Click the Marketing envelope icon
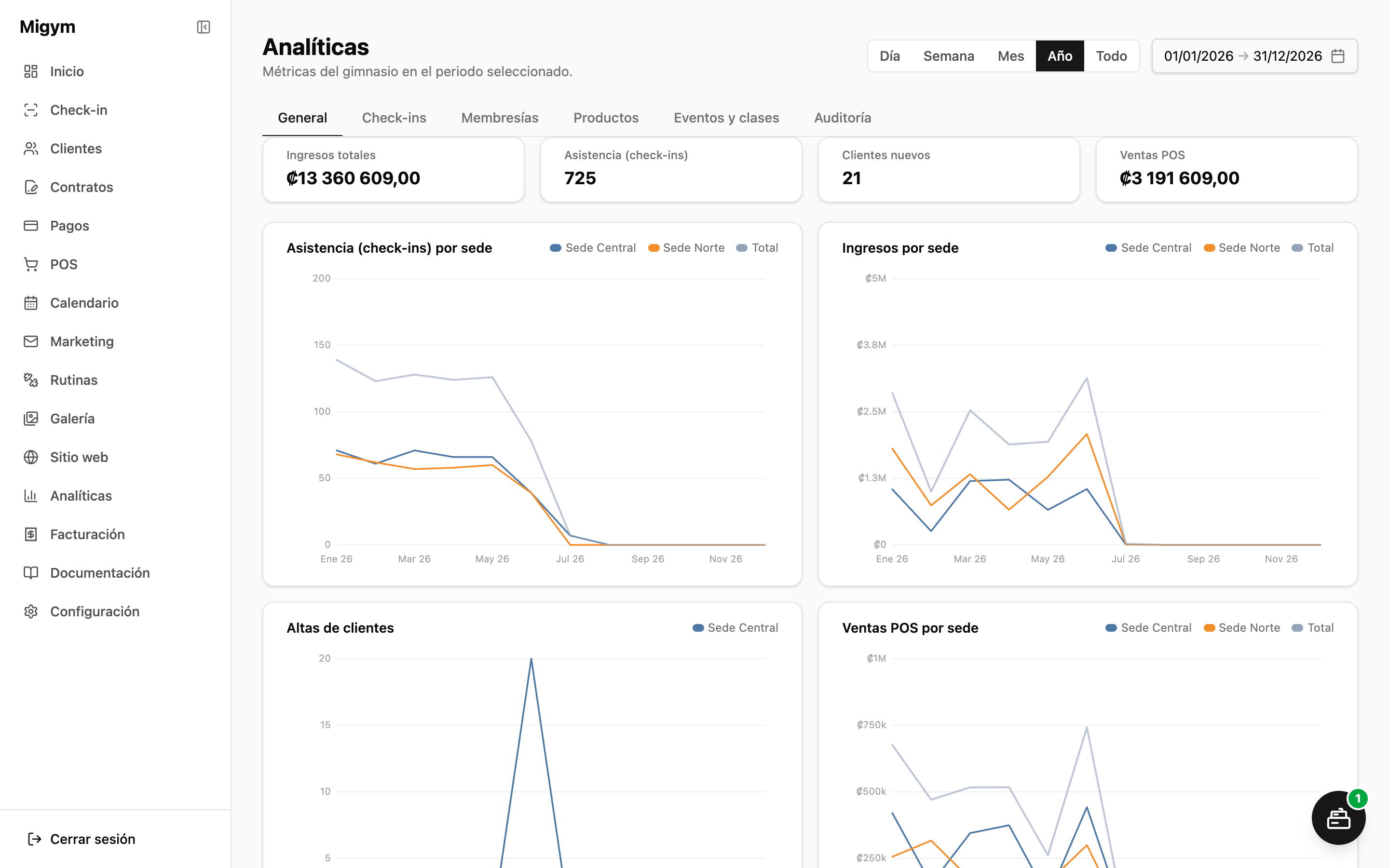Screen dimensions: 1389x868 coord(31,341)
